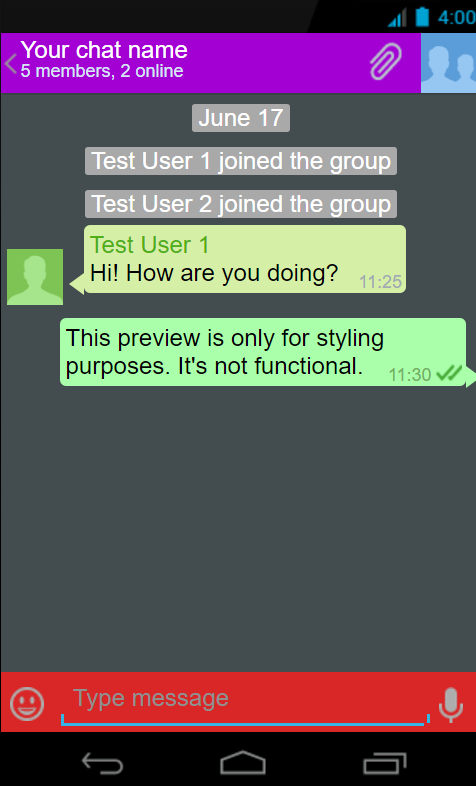Tap 'Test User 2 joined the group' notice
476x786 pixels.
tap(241, 204)
